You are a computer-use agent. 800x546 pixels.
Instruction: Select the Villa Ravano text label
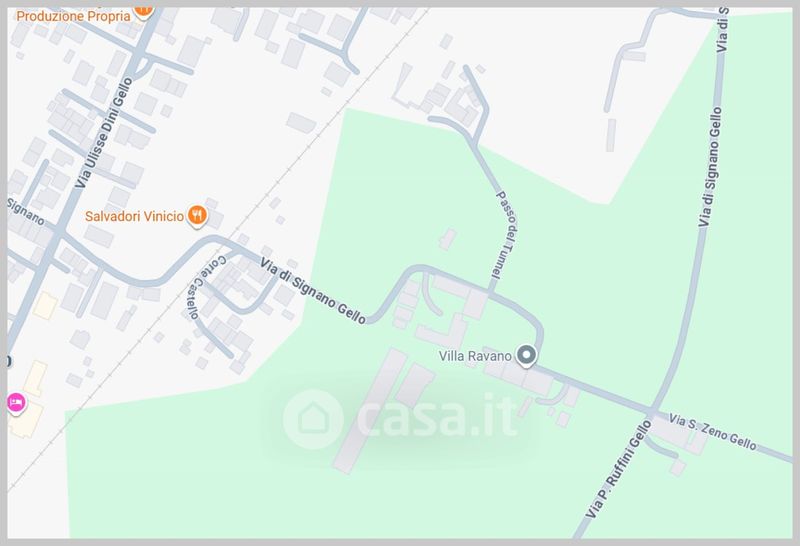coord(475,356)
